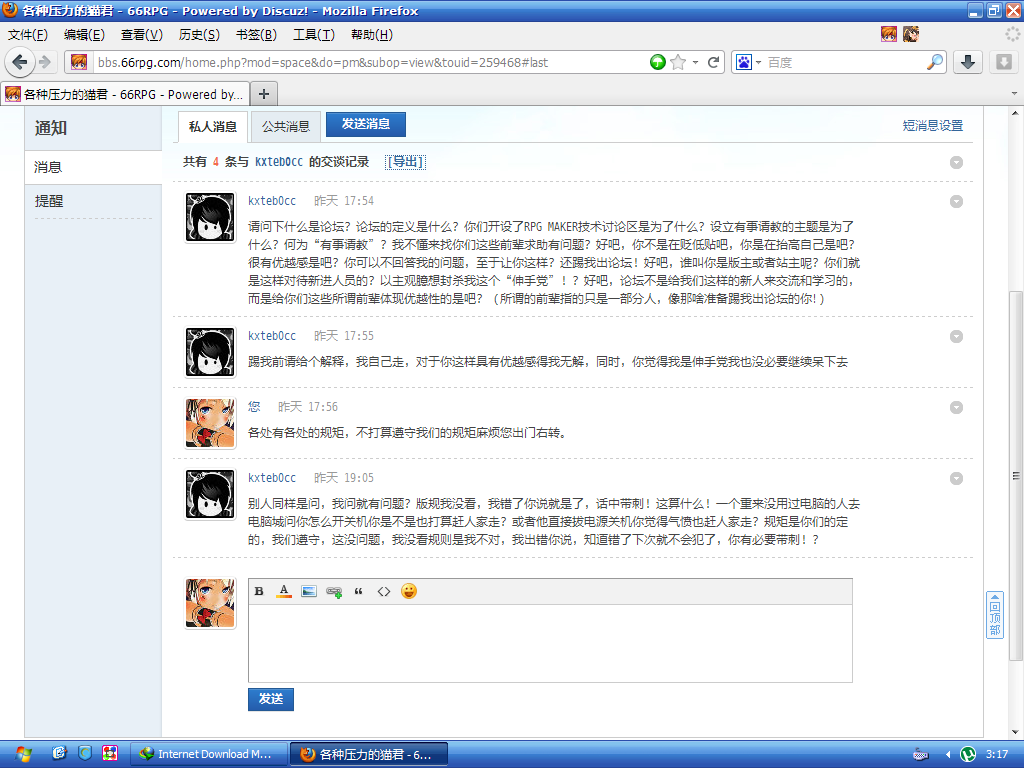Viewport: 1024px width, 768px height.
Task: Insert a link with the editor chain icon
Action: tap(334, 592)
